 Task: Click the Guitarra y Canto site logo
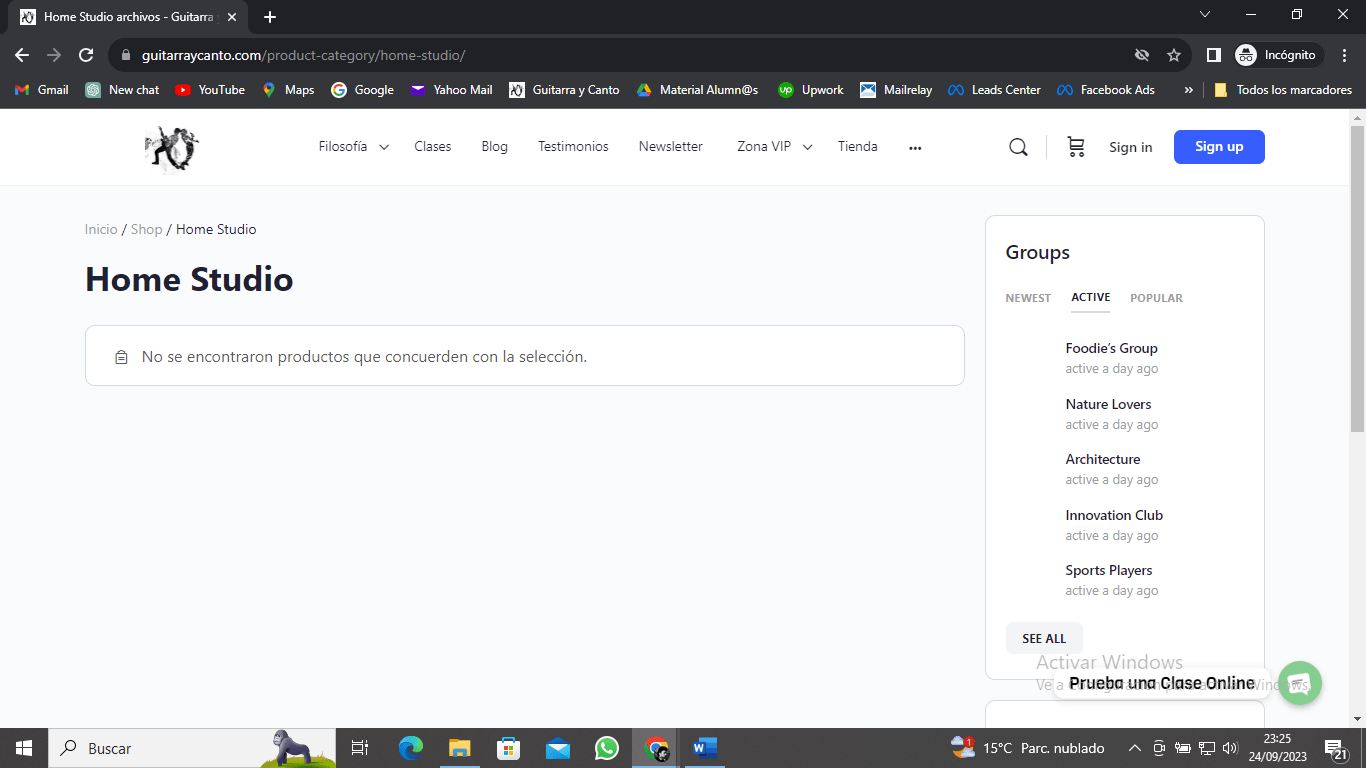172,148
